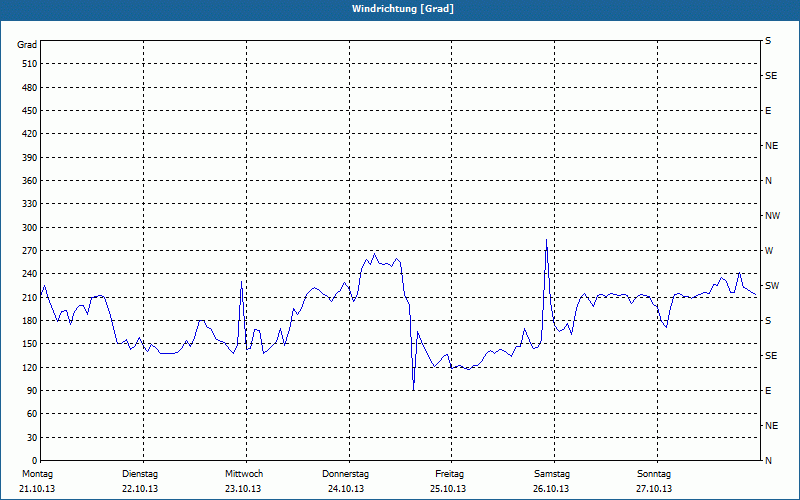Select the 510 value on the y-axis

[x=30, y=64]
